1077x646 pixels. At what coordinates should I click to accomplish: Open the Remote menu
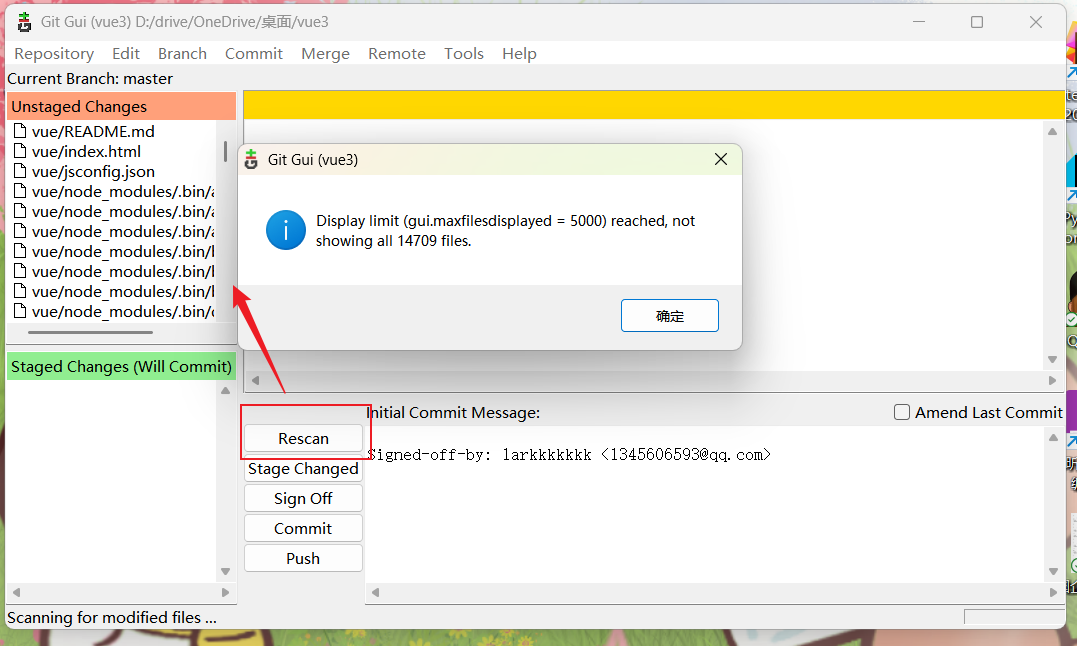(x=397, y=54)
